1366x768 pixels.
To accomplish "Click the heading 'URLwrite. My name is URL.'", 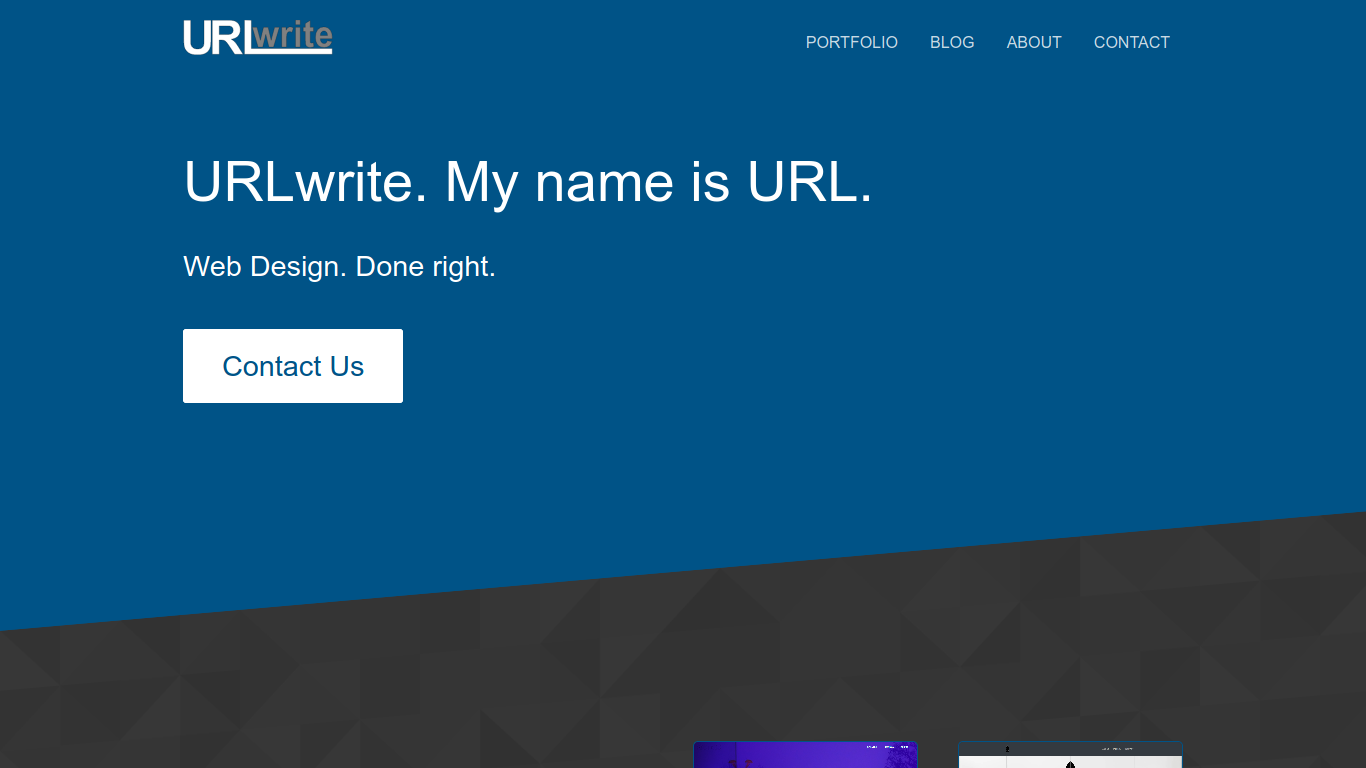I will [528, 182].
